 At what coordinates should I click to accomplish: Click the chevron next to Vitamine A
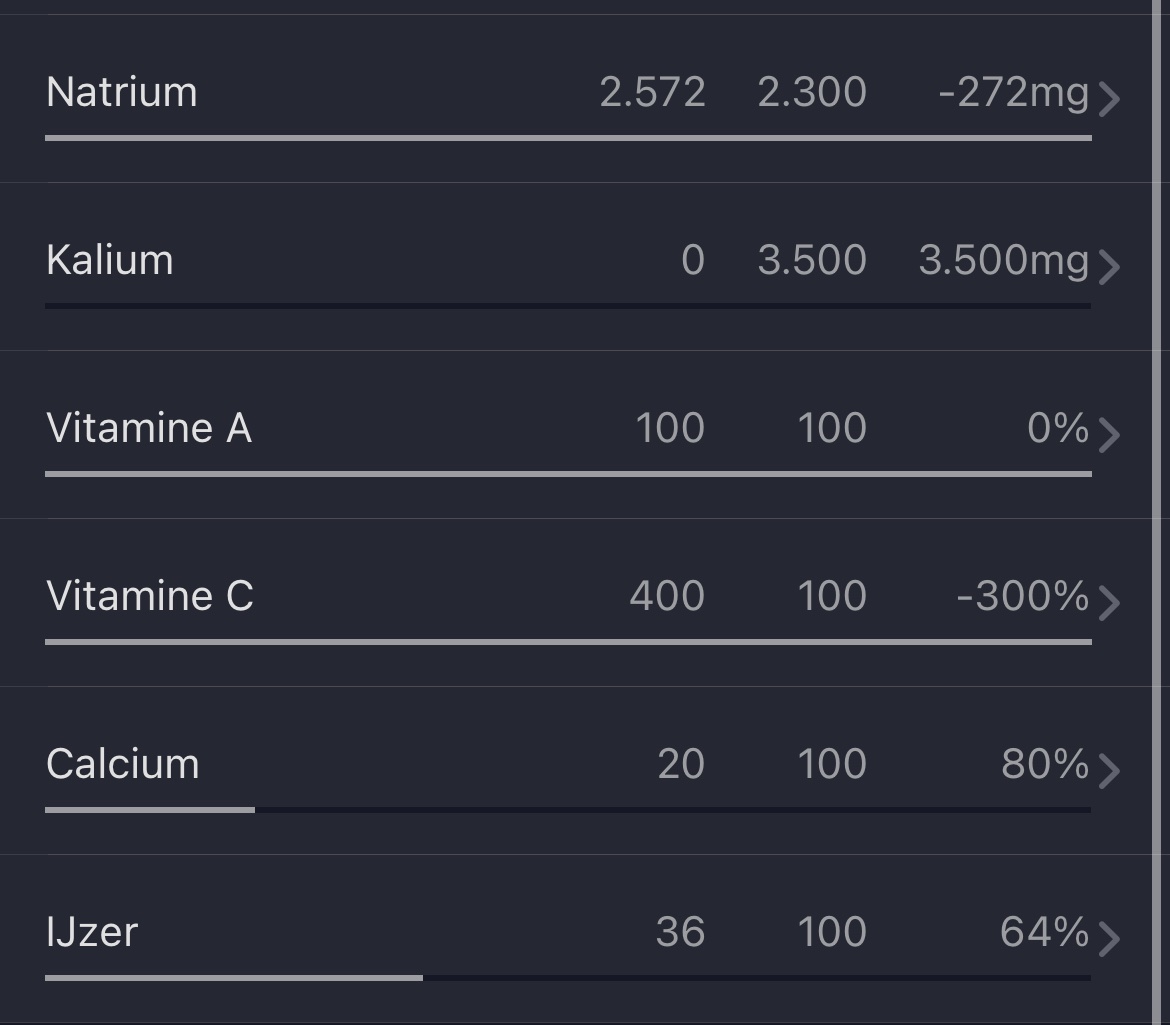click(1108, 434)
